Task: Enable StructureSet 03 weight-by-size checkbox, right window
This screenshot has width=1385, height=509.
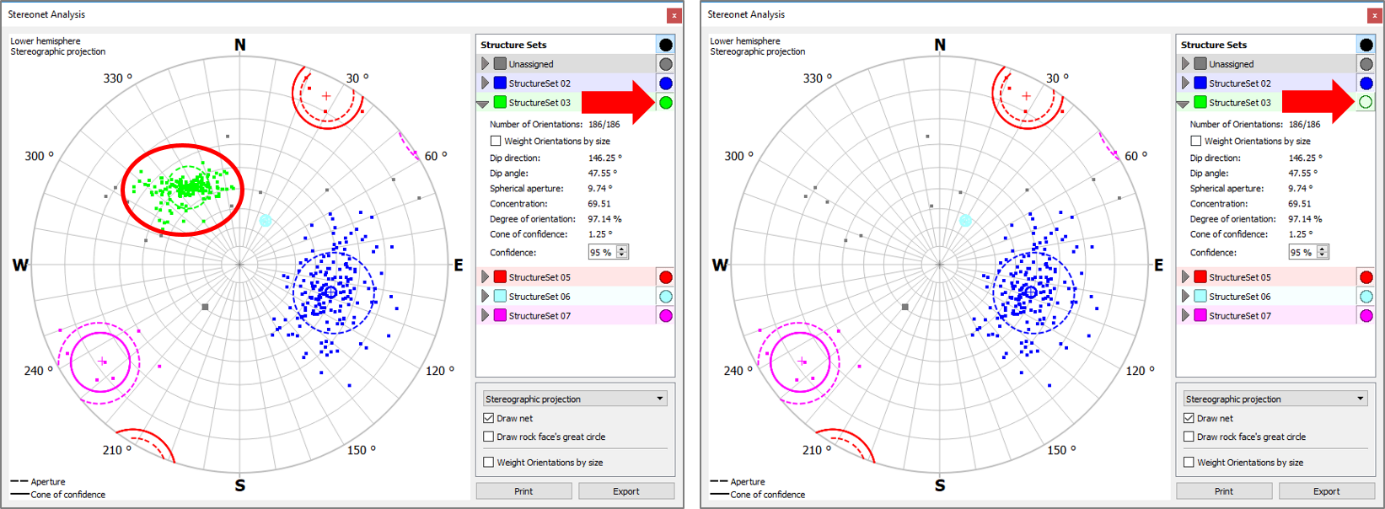Action: click(x=1196, y=141)
